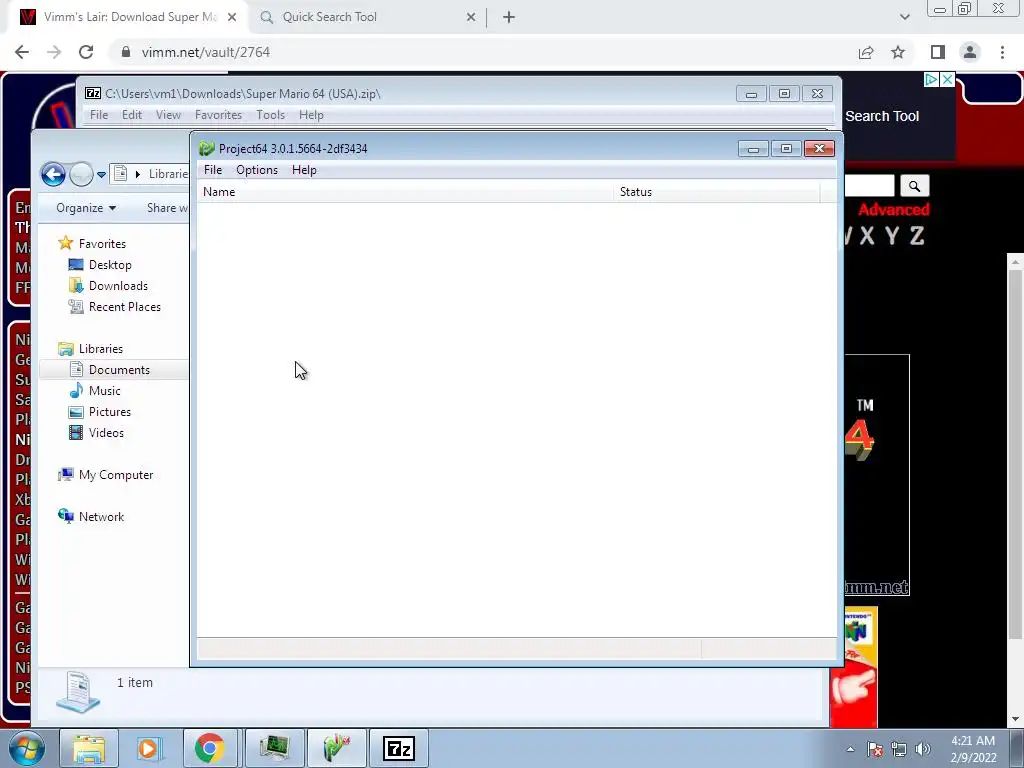Open the 7-Zip Favorites menu
Screen dimensions: 1024x768
218,115
